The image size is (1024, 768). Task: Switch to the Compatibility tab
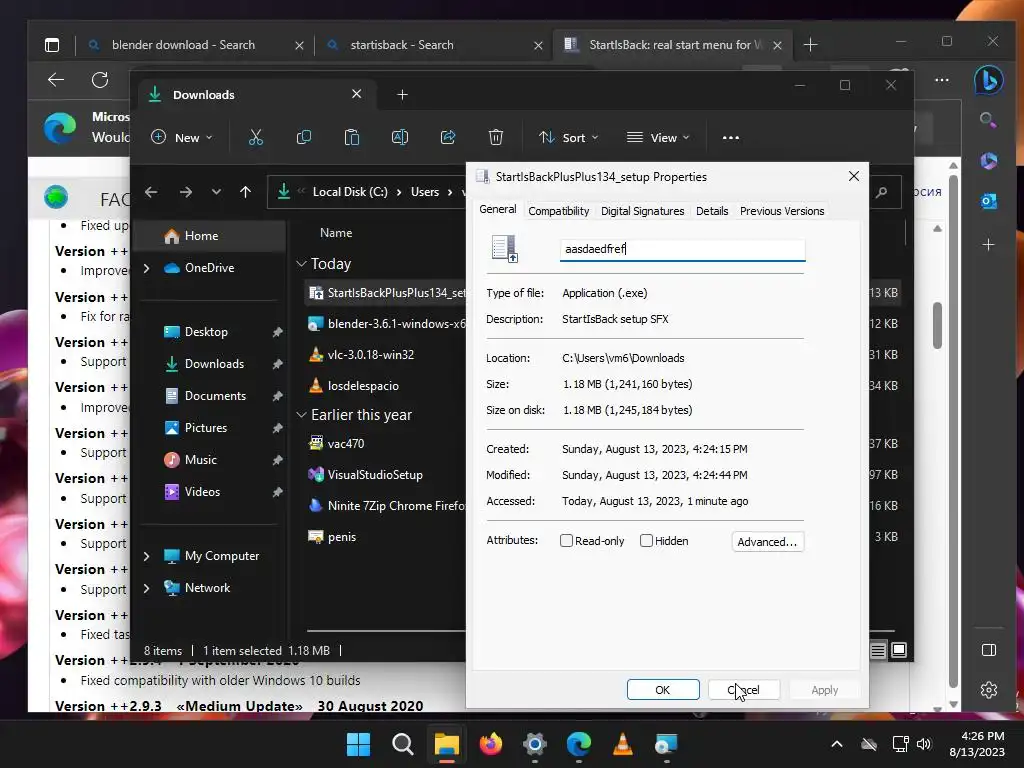point(558,211)
